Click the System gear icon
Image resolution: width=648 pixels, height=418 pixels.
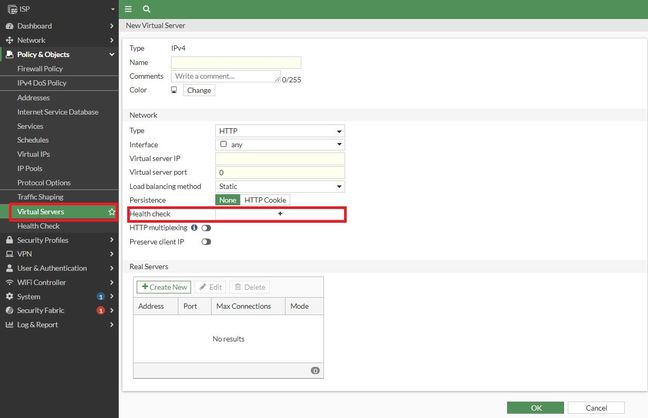click(10, 296)
